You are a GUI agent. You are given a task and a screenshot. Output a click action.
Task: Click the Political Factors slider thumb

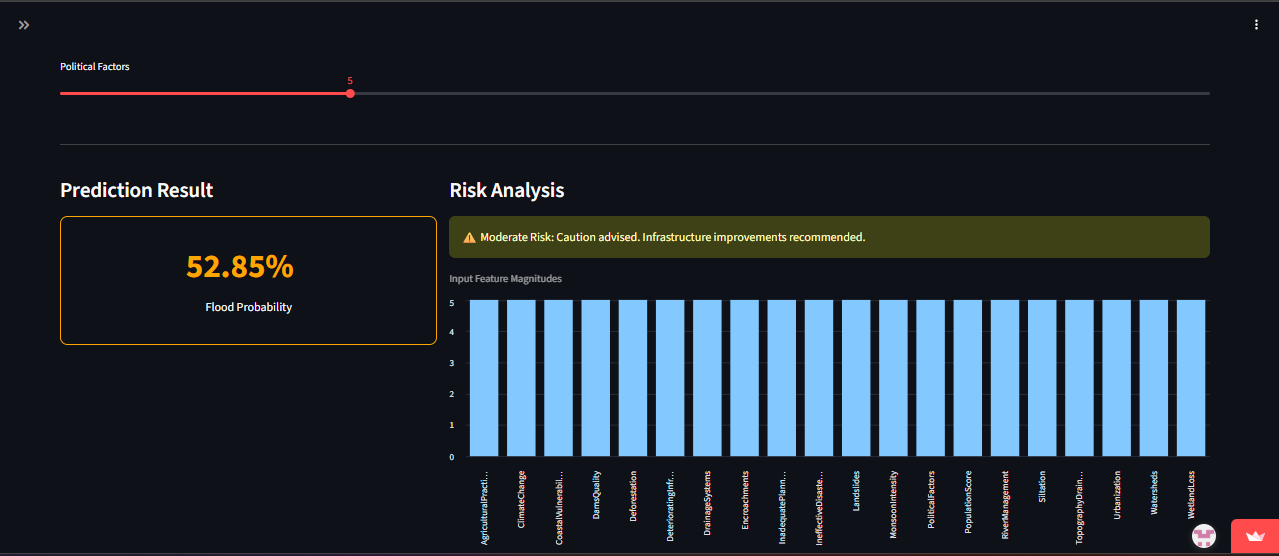point(350,93)
